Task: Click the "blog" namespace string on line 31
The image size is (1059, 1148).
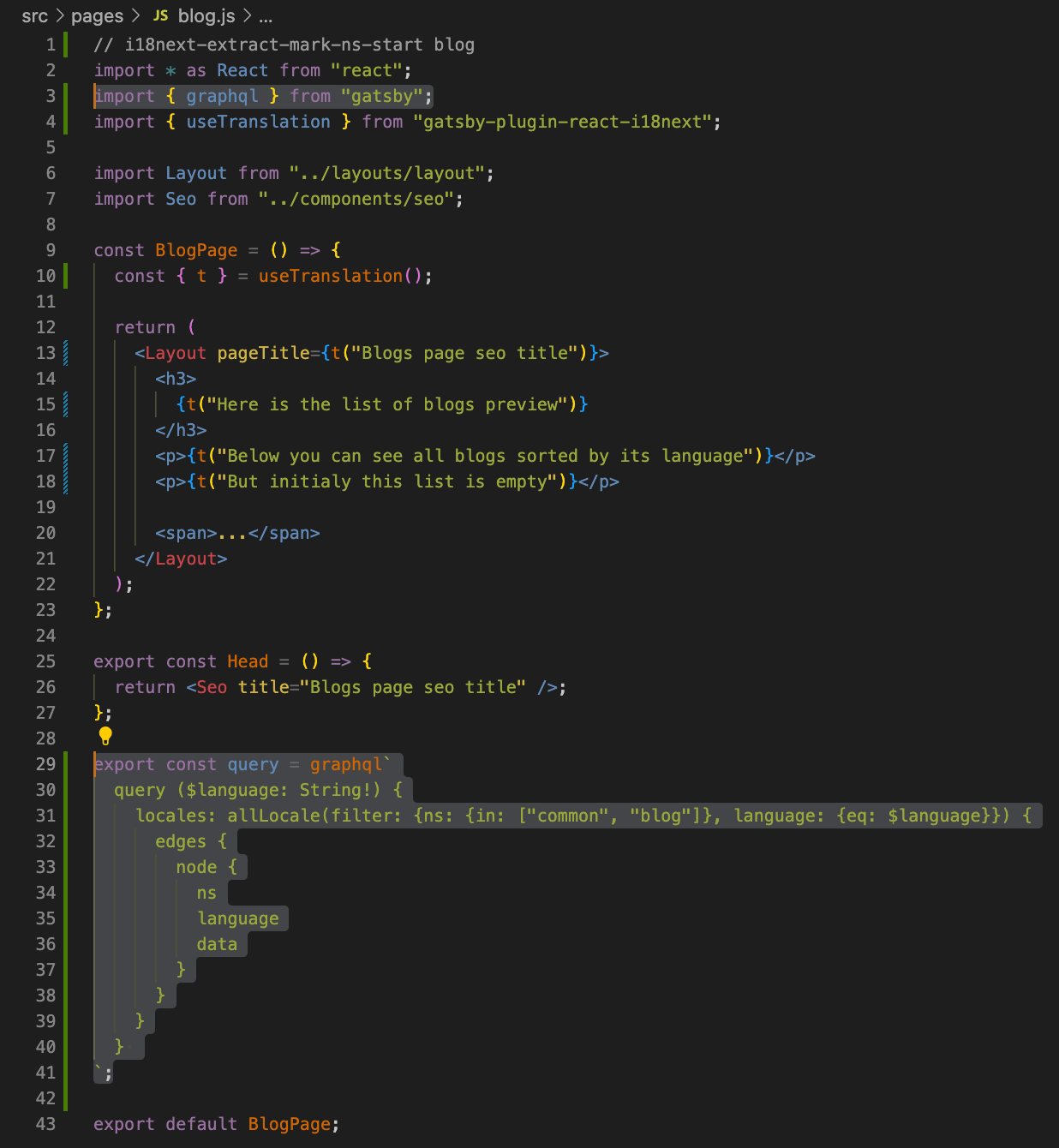Action: pos(661,816)
